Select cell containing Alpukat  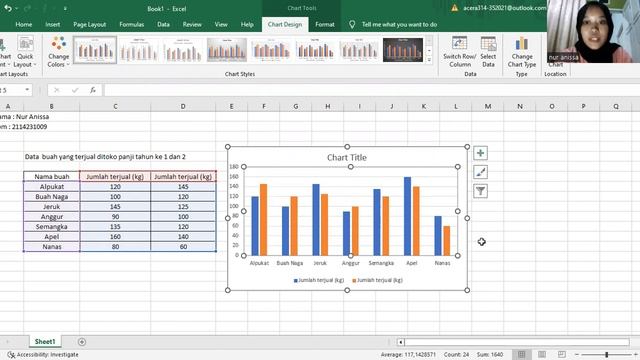[x=52, y=187]
